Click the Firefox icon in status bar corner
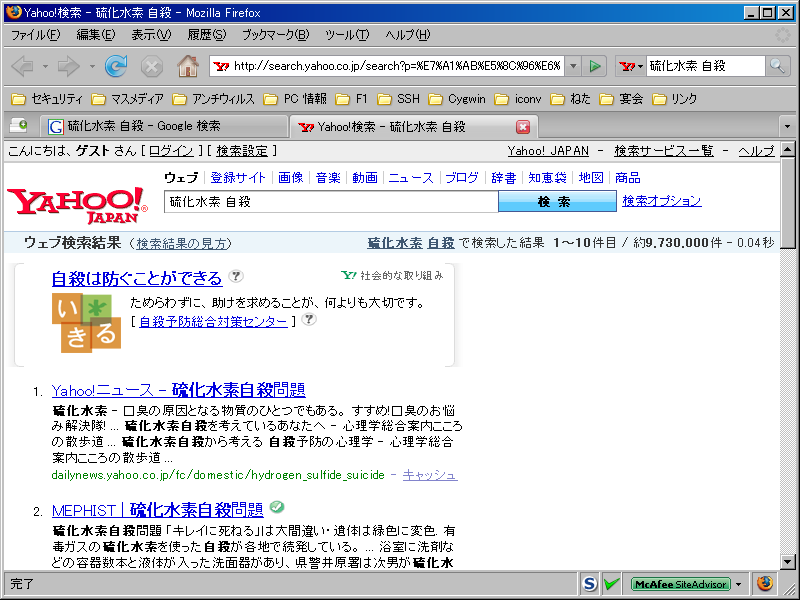The width and height of the screenshot is (800, 600). coord(764,583)
